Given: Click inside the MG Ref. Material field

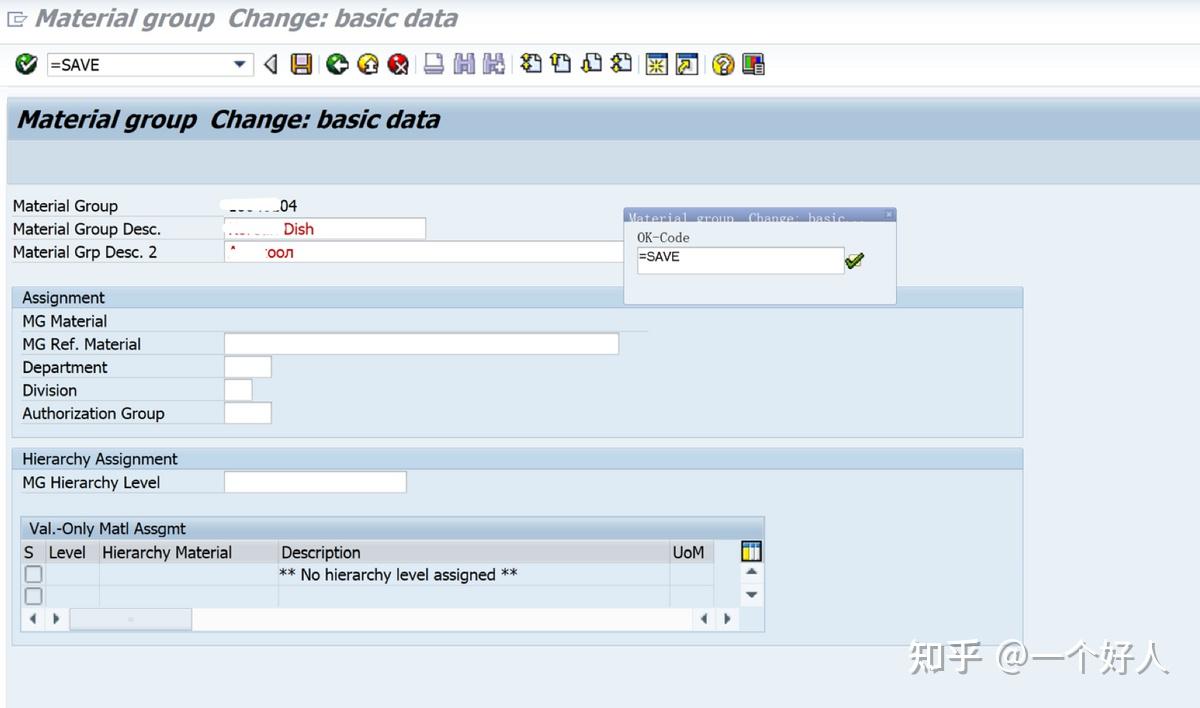Looking at the screenshot, I should 420,343.
